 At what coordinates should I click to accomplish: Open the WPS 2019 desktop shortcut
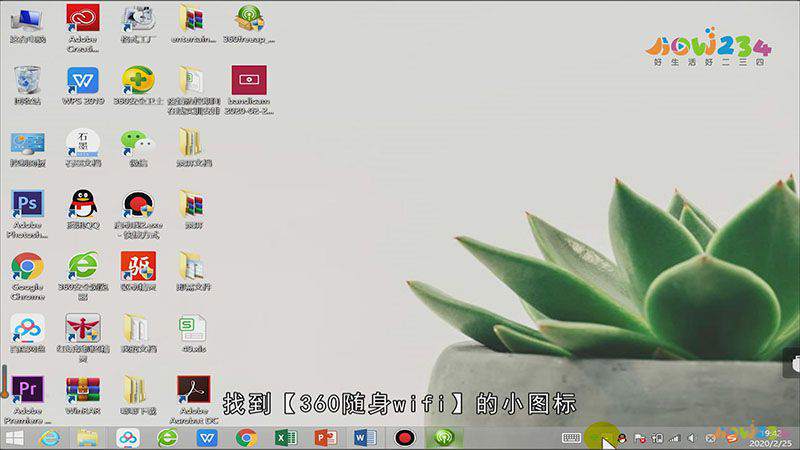point(83,86)
